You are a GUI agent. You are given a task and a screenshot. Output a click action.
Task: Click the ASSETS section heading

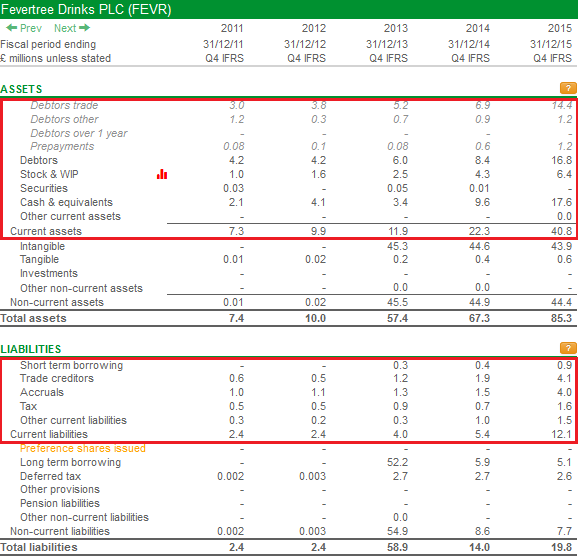(x=21, y=89)
